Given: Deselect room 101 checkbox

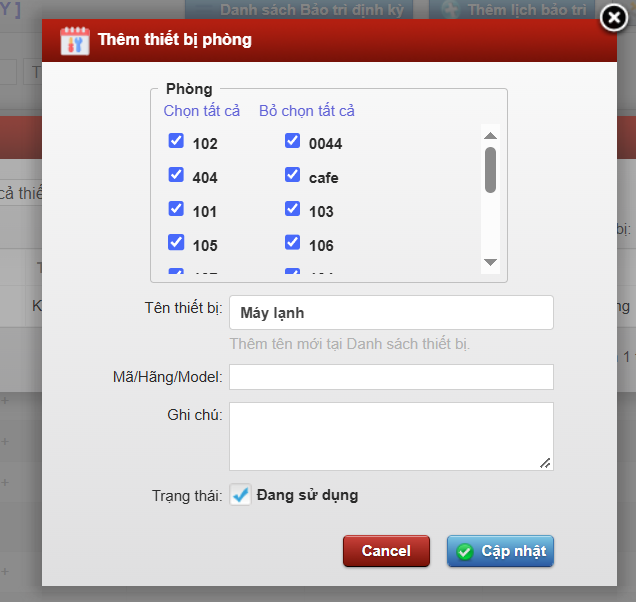Looking at the screenshot, I should coord(176,209).
